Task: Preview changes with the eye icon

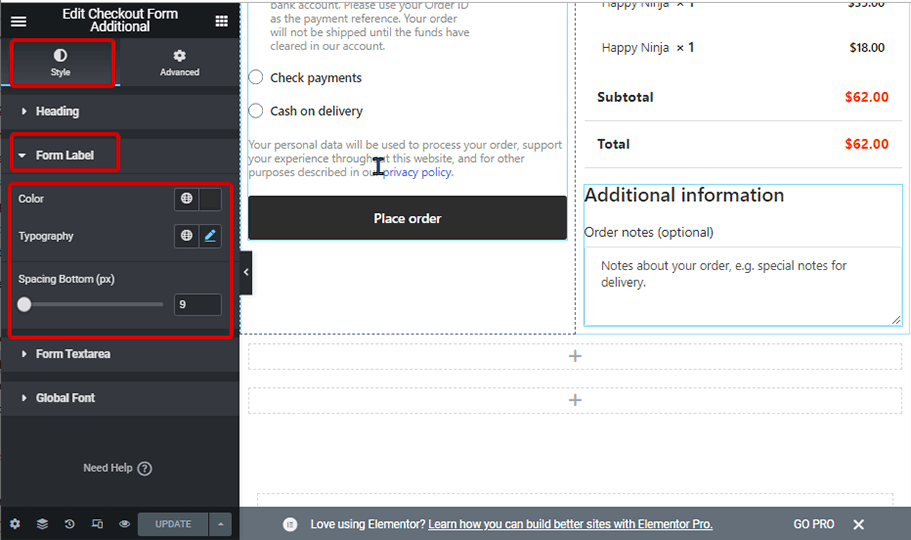Action: click(x=124, y=524)
